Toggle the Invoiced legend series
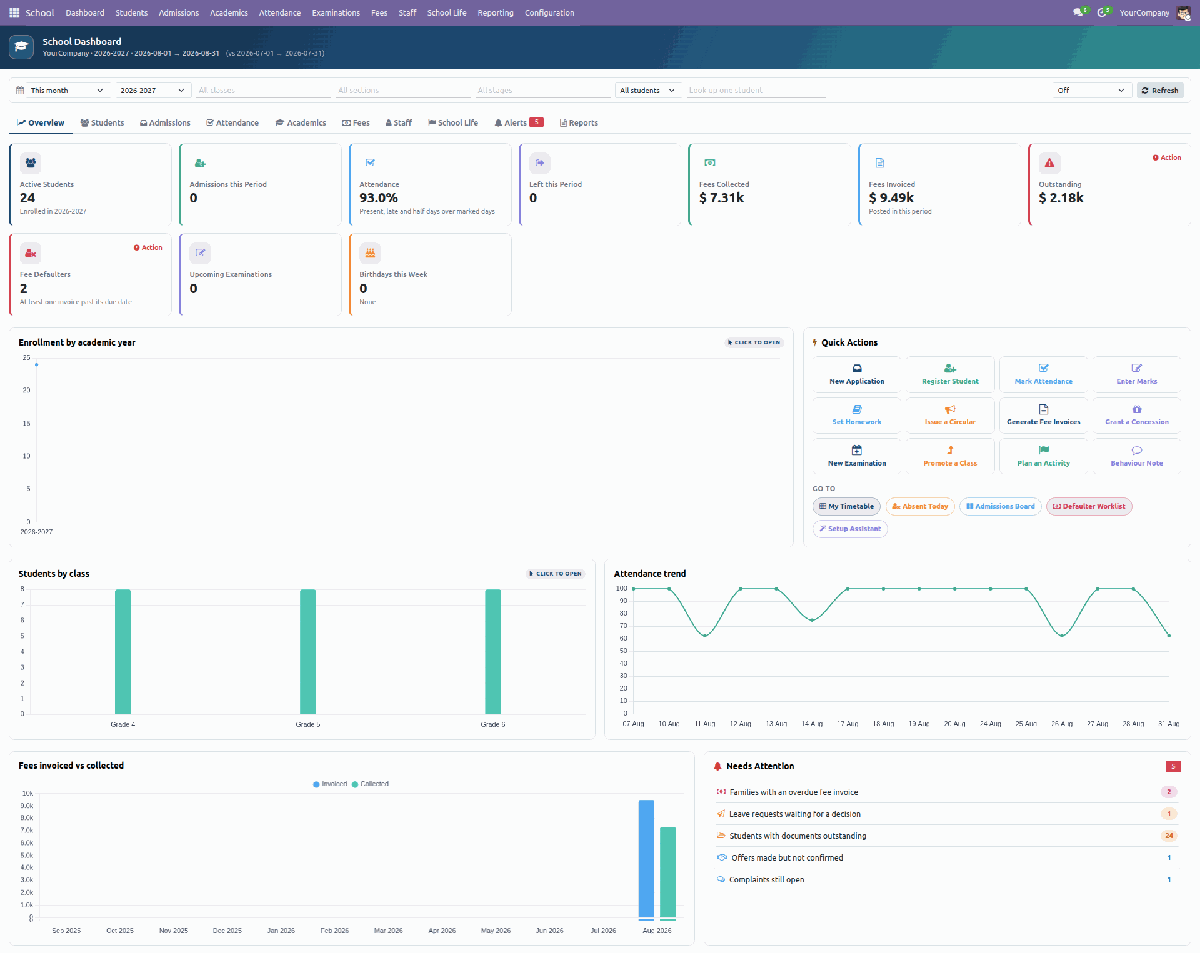The image size is (1200, 953). (329, 784)
